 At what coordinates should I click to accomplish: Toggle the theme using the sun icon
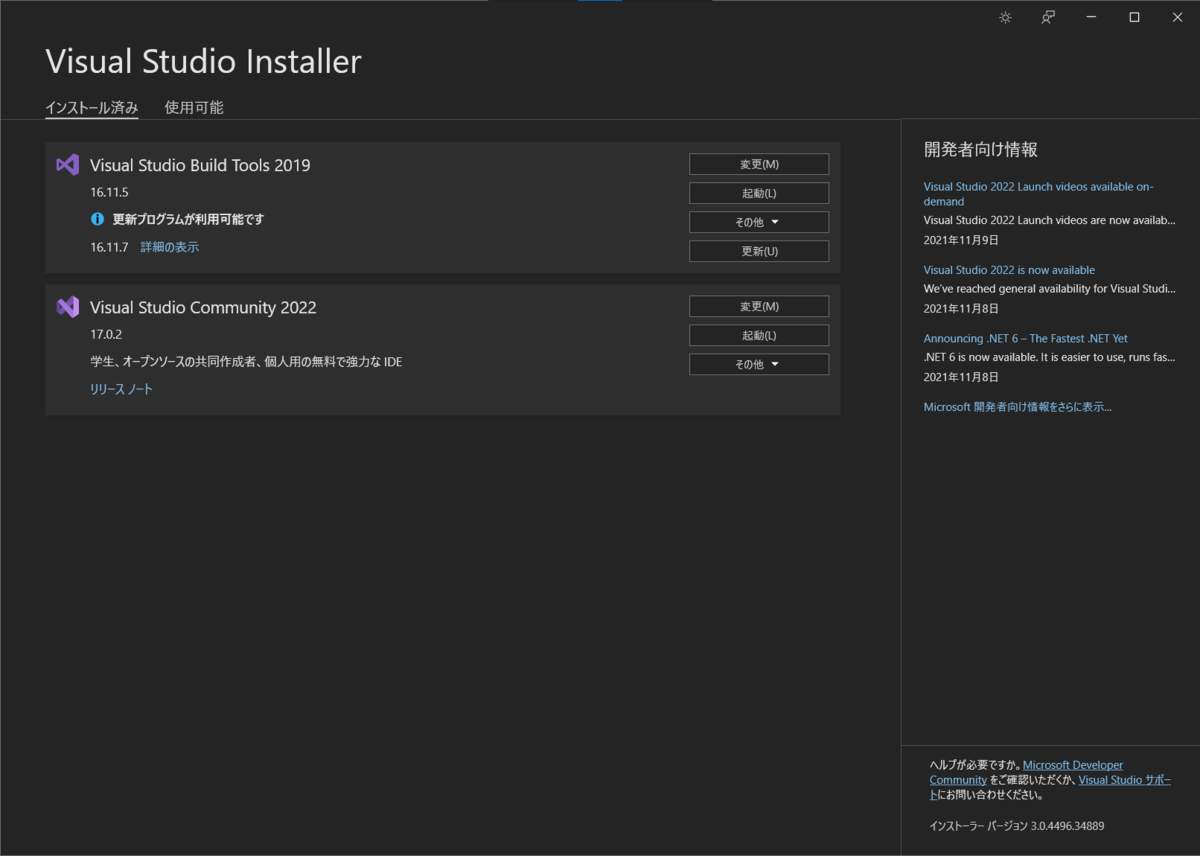[1005, 17]
